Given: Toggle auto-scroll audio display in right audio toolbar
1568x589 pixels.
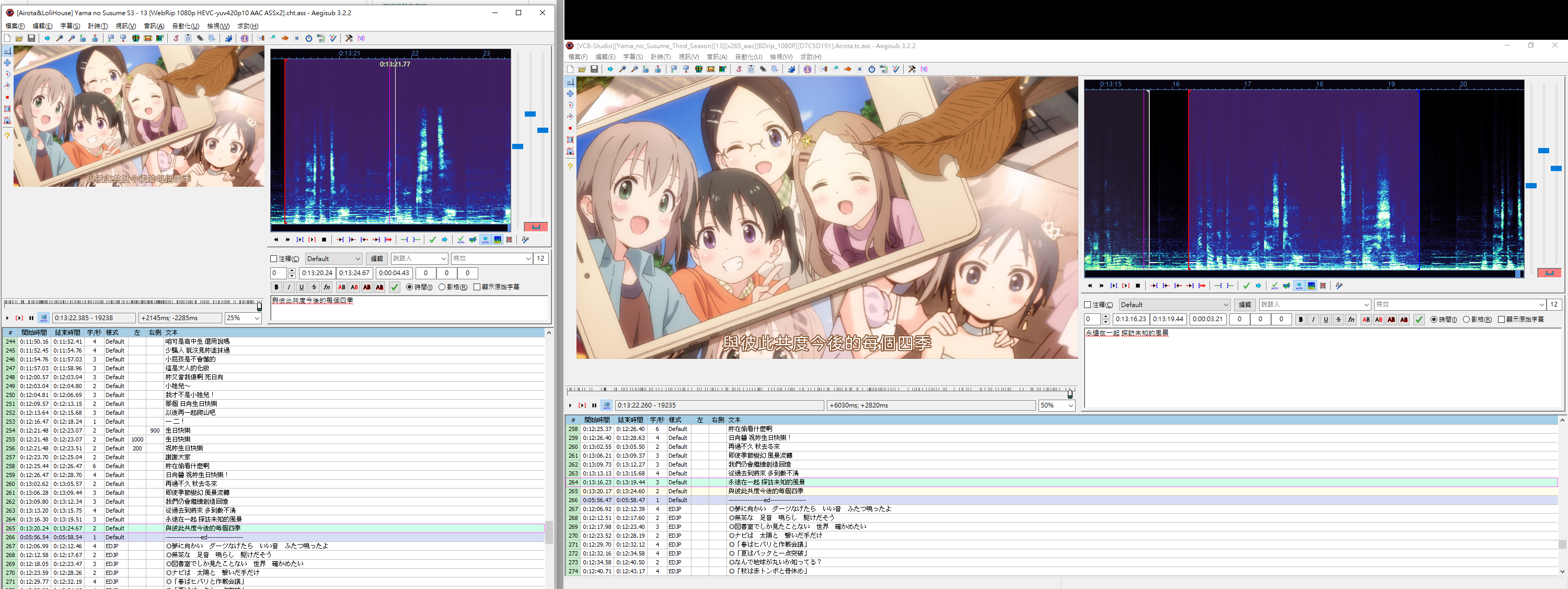Looking at the screenshot, I should click(1299, 286).
